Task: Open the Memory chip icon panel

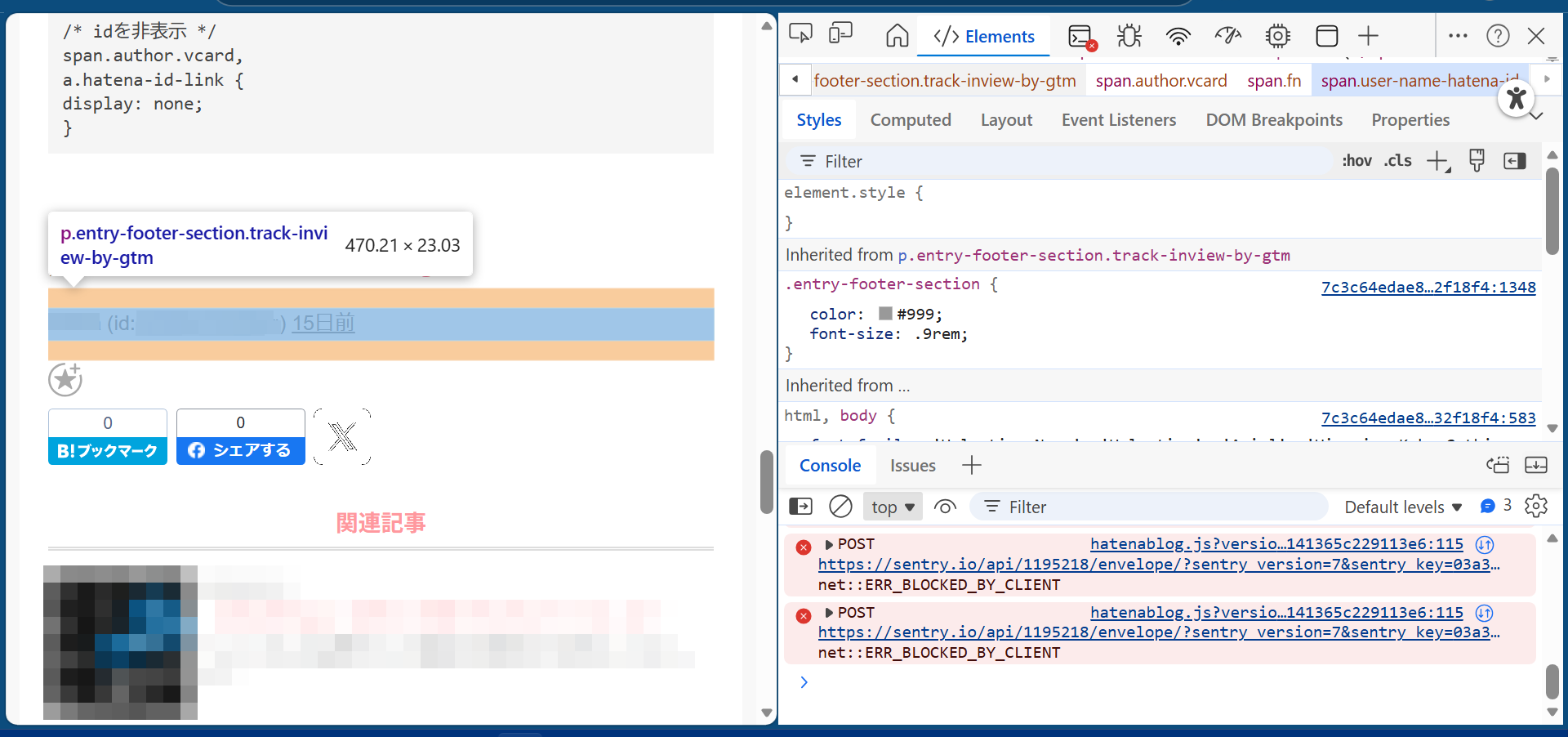Action: pyautogui.click(x=1277, y=36)
